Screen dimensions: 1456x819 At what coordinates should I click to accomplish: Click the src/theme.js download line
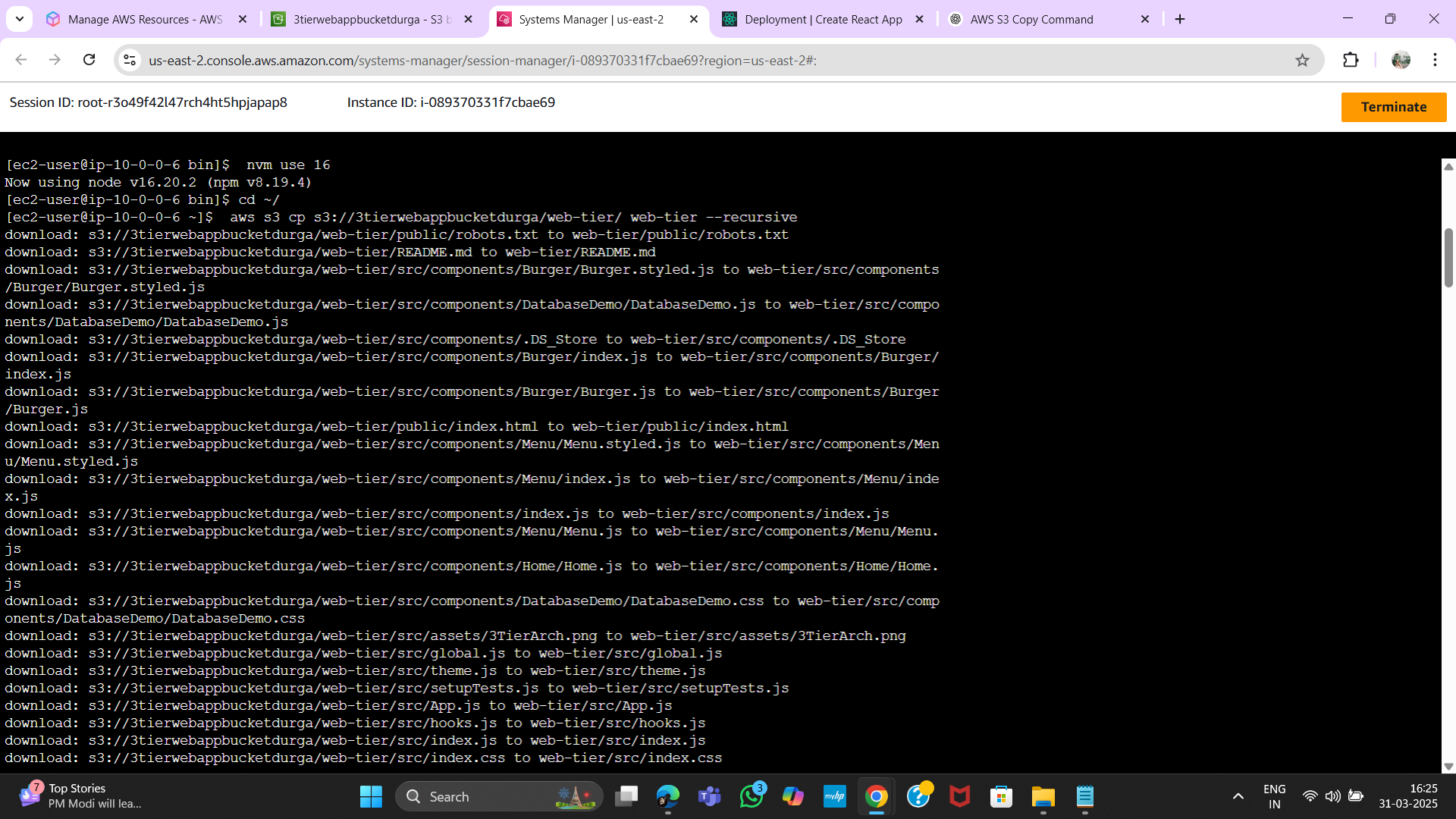coord(355,670)
